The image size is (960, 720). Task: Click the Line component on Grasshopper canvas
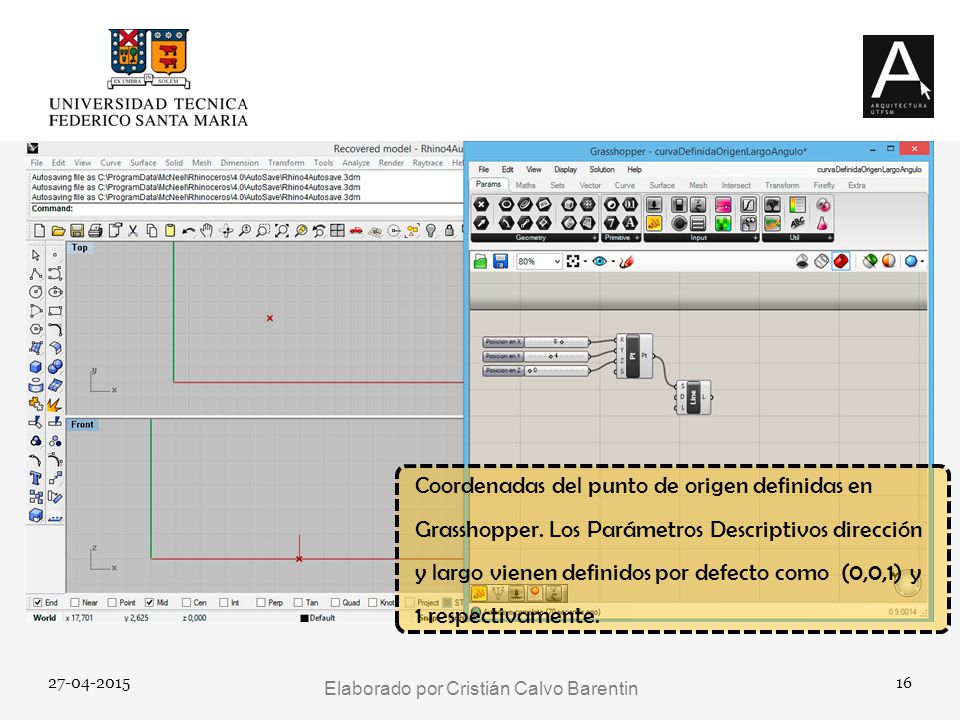(x=694, y=397)
